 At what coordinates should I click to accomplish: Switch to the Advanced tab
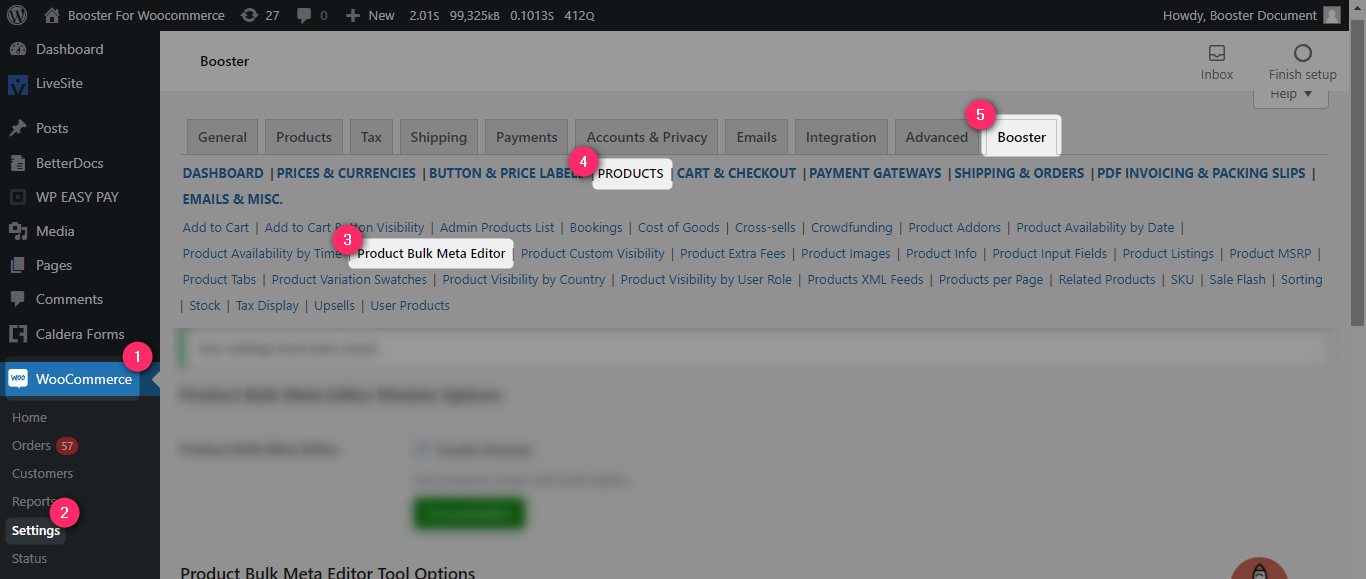937,137
